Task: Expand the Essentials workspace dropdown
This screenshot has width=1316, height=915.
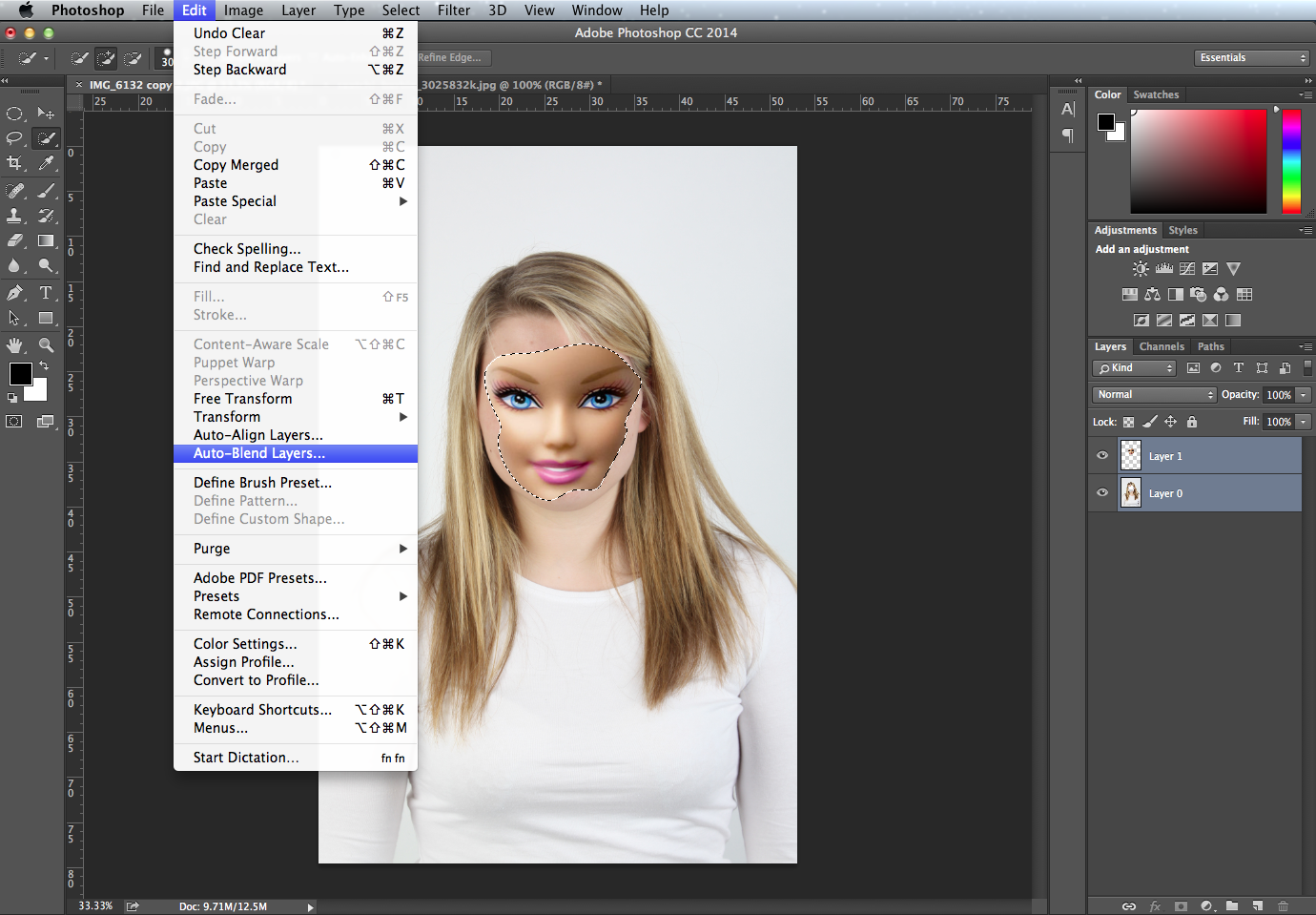Action: click(x=1251, y=58)
